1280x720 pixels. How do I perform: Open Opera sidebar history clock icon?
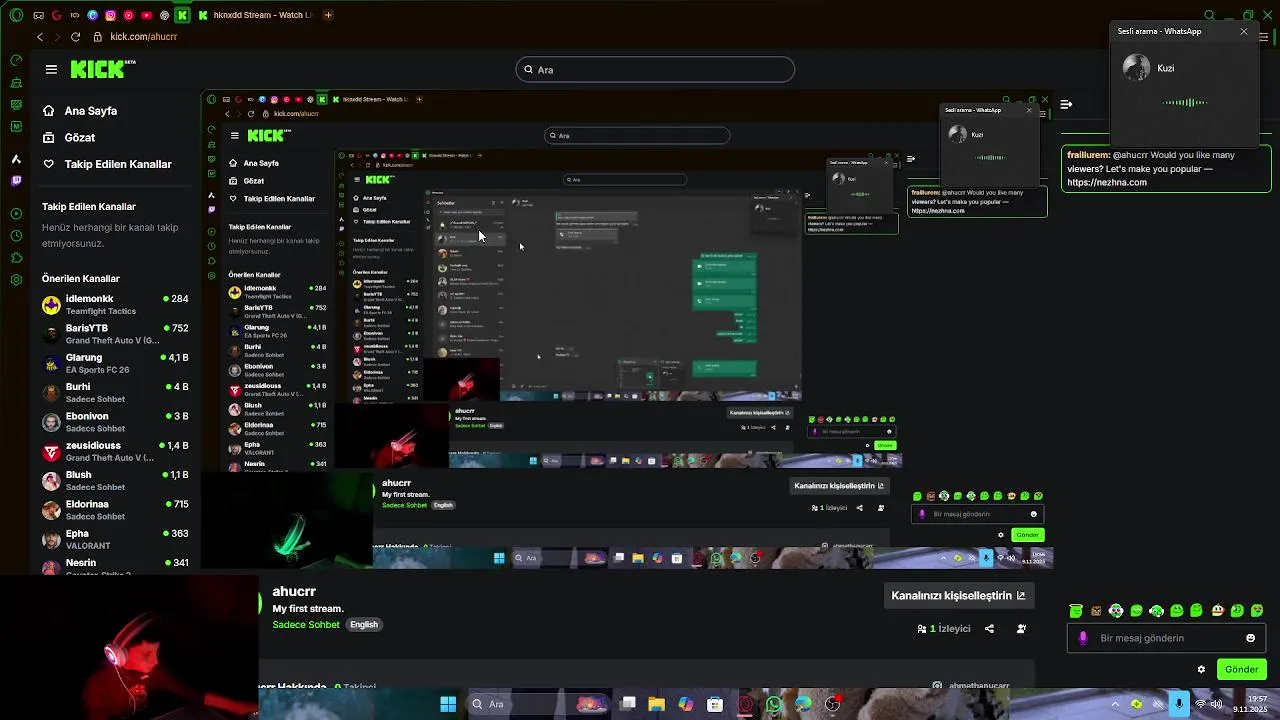click(x=16, y=236)
